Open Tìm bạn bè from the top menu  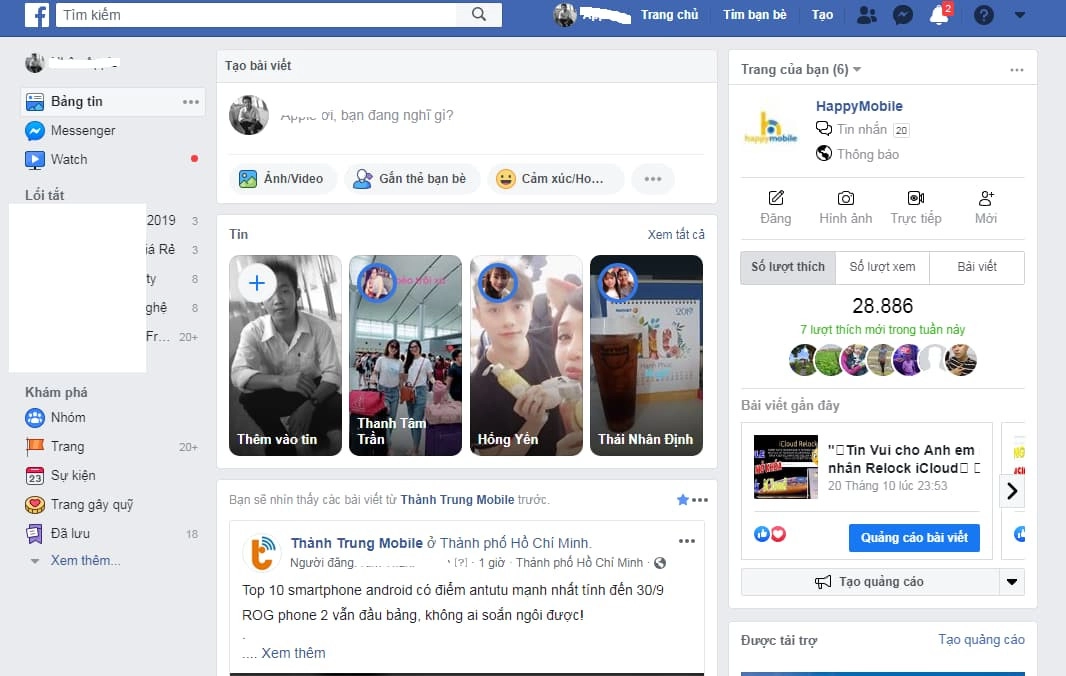pyautogui.click(x=755, y=14)
